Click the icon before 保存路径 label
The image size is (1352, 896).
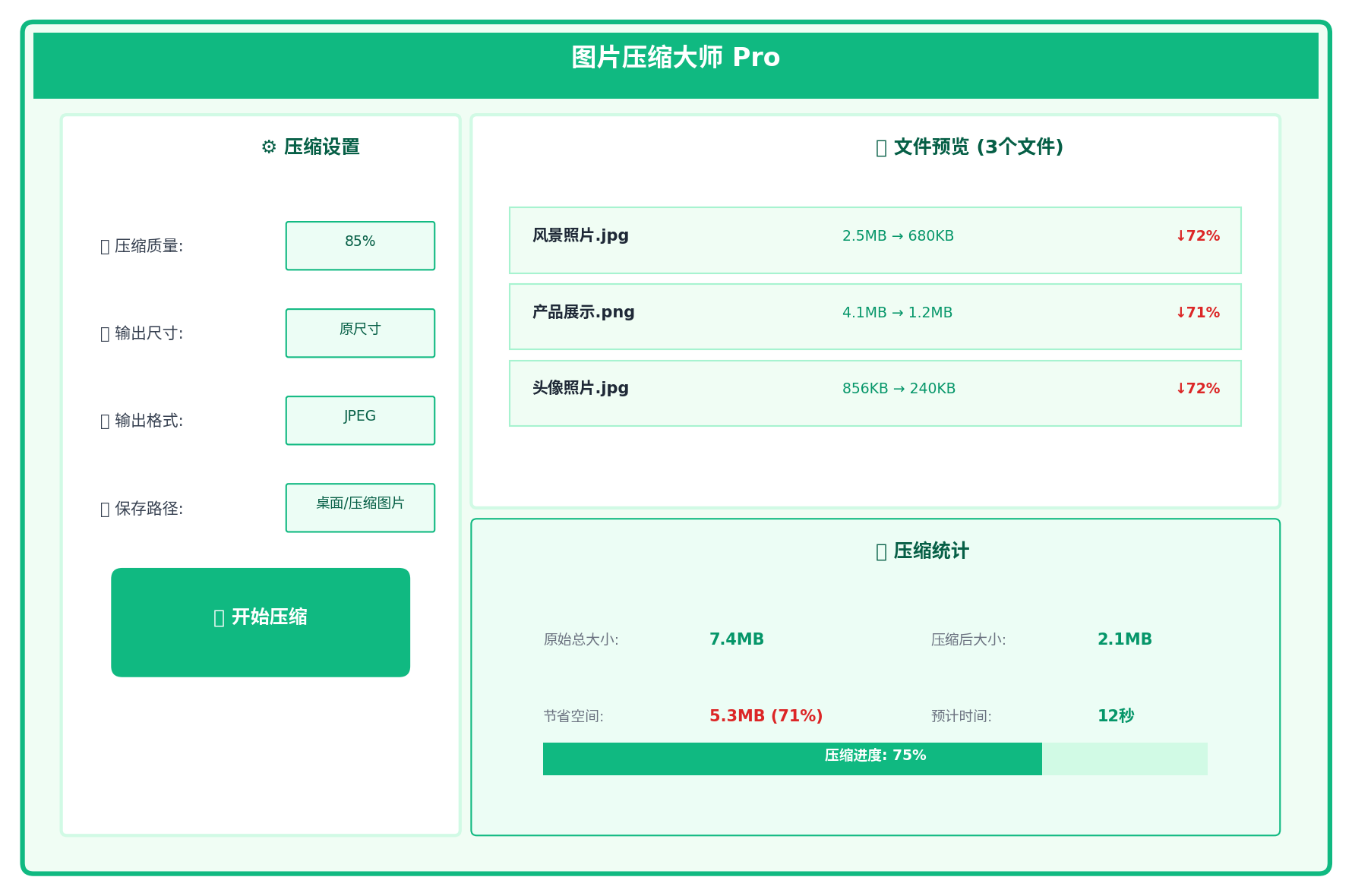[104, 508]
